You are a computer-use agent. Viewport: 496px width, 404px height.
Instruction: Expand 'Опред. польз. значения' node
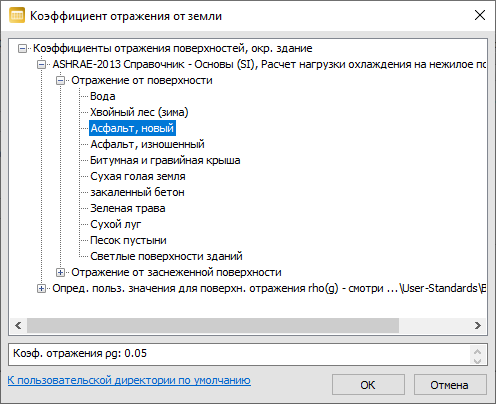[41, 289]
